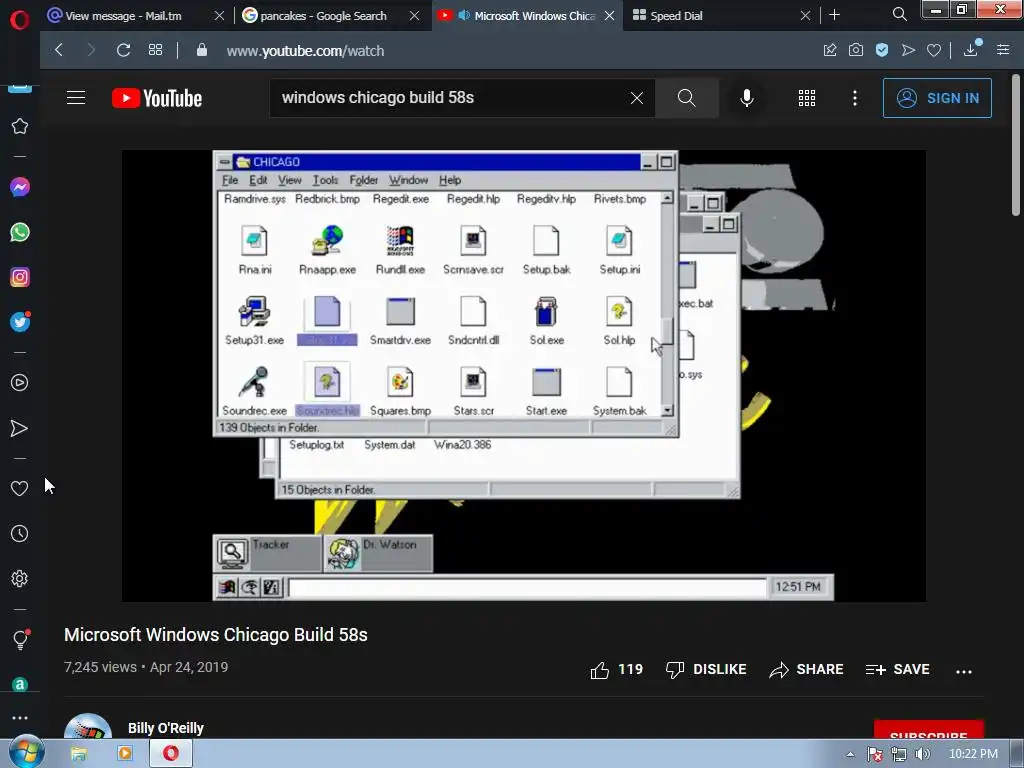
Task: Open the YouTube apps grid
Action: [x=807, y=98]
